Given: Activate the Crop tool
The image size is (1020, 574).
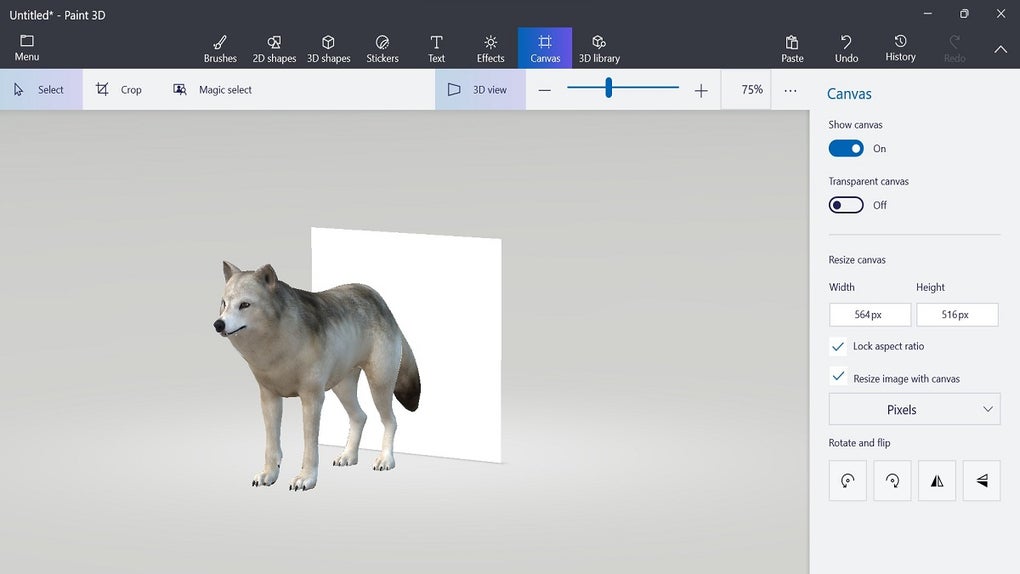Looking at the screenshot, I should (119, 90).
